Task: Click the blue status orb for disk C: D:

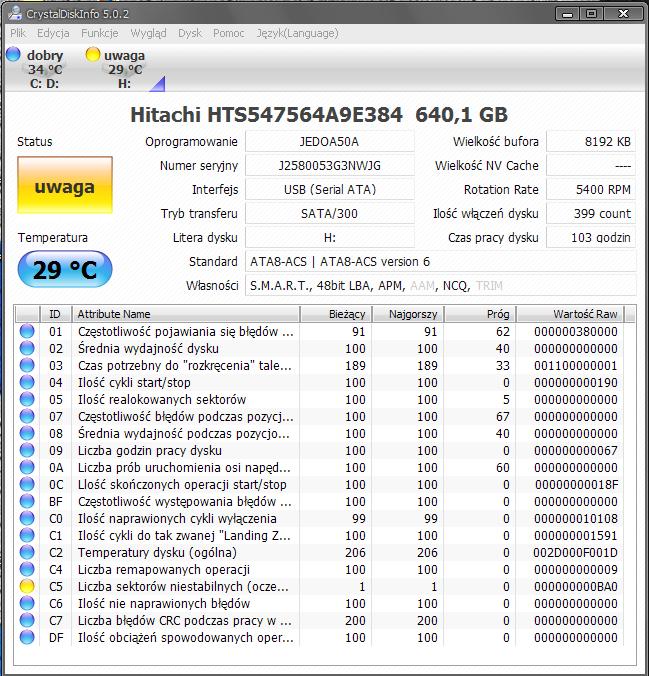Action: point(13,54)
